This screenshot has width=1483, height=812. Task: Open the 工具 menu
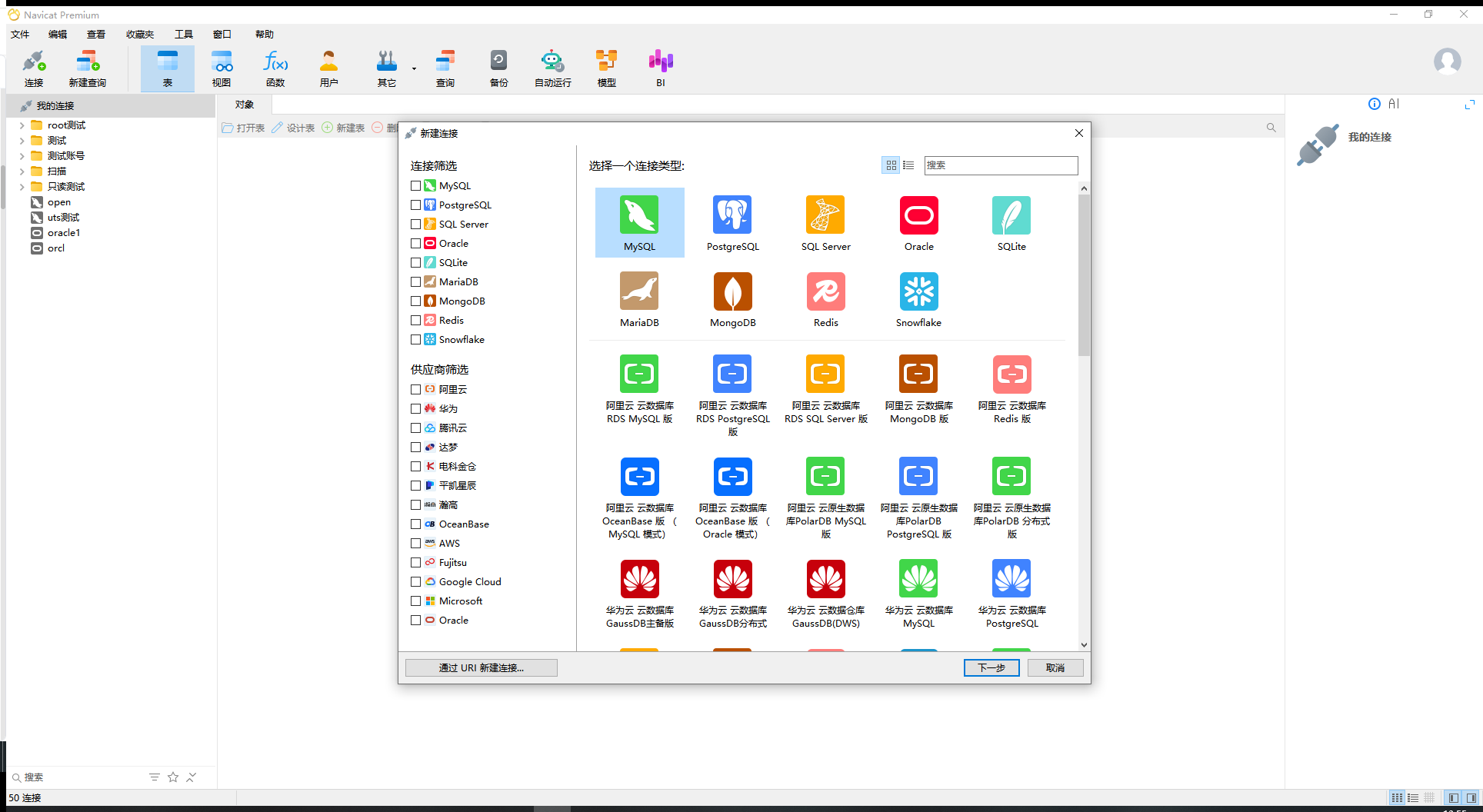tap(184, 34)
